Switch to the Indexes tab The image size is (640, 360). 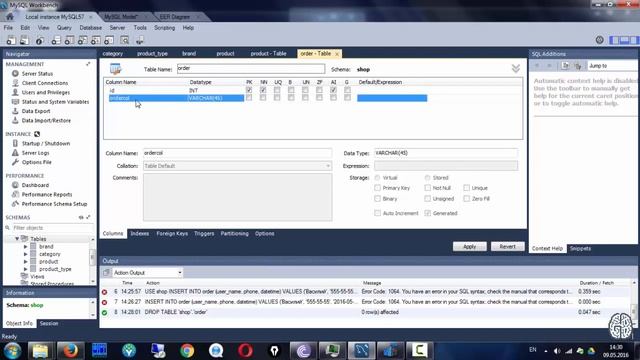(x=140, y=233)
